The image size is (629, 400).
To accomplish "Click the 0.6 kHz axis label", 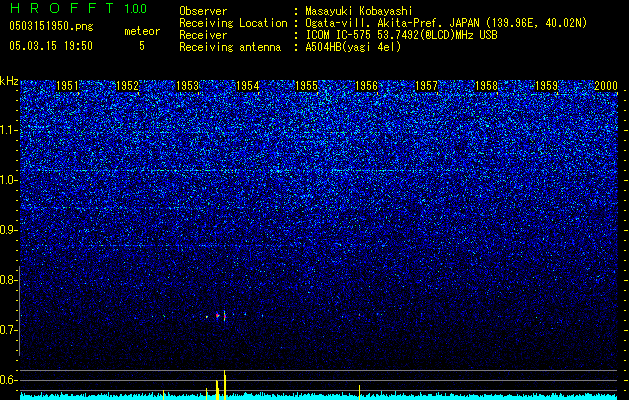I will click(x=7, y=380).
